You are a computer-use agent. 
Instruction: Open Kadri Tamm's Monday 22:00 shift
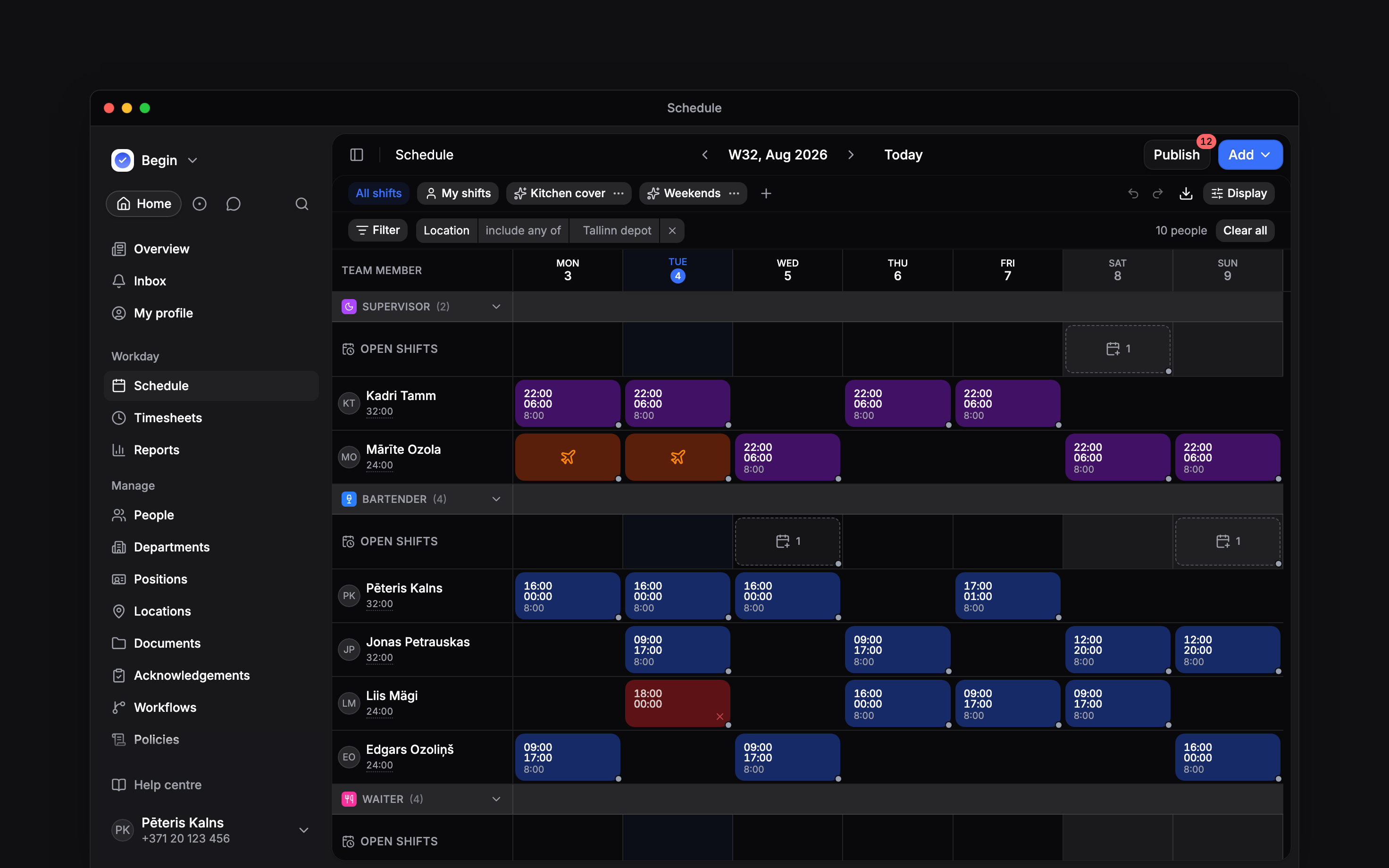567,403
